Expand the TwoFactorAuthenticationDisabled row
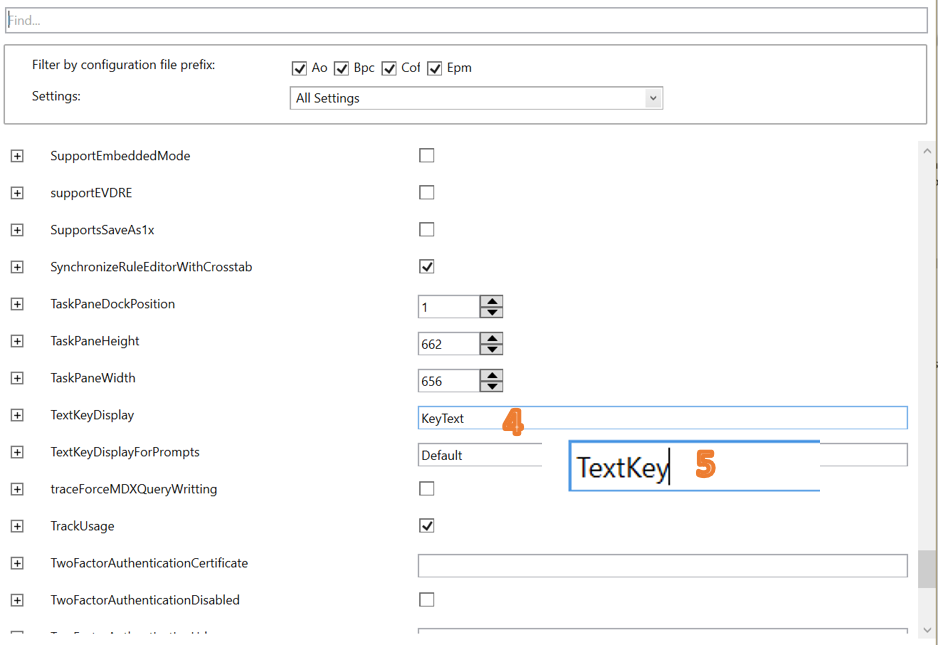The image size is (938, 645). [17, 601]
